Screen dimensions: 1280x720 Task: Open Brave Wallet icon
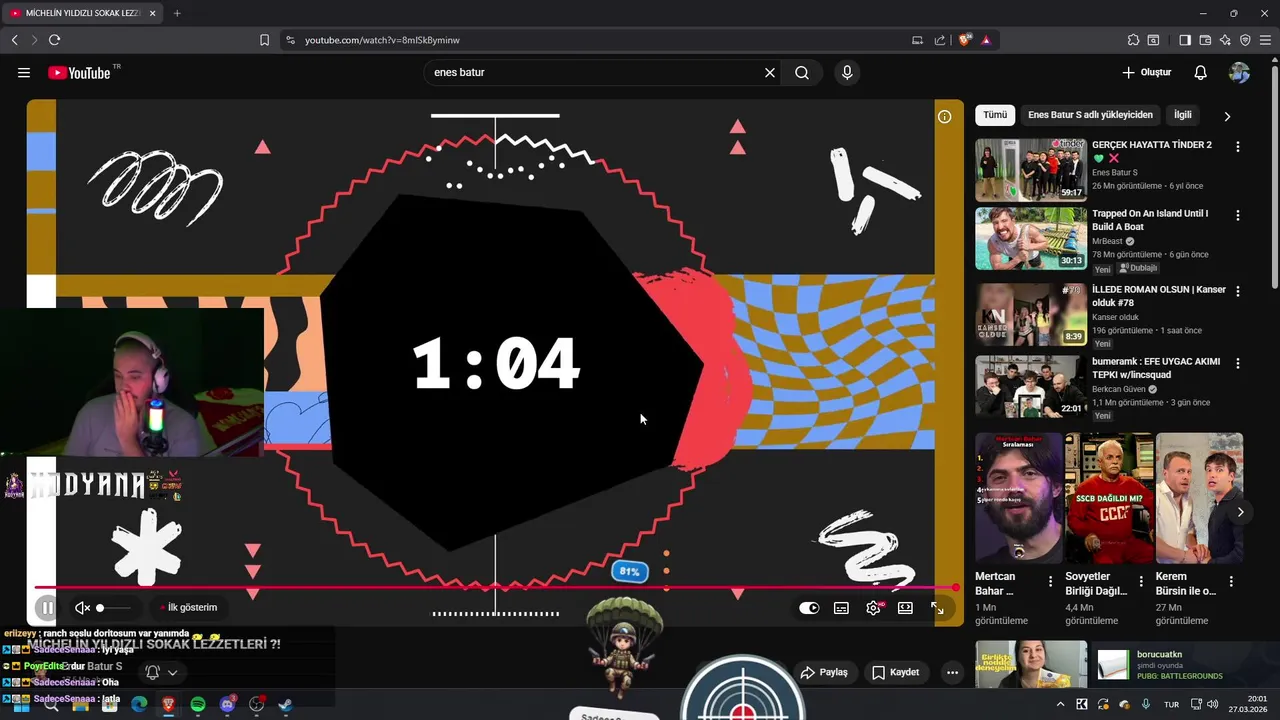click(x=1205, y=40)
